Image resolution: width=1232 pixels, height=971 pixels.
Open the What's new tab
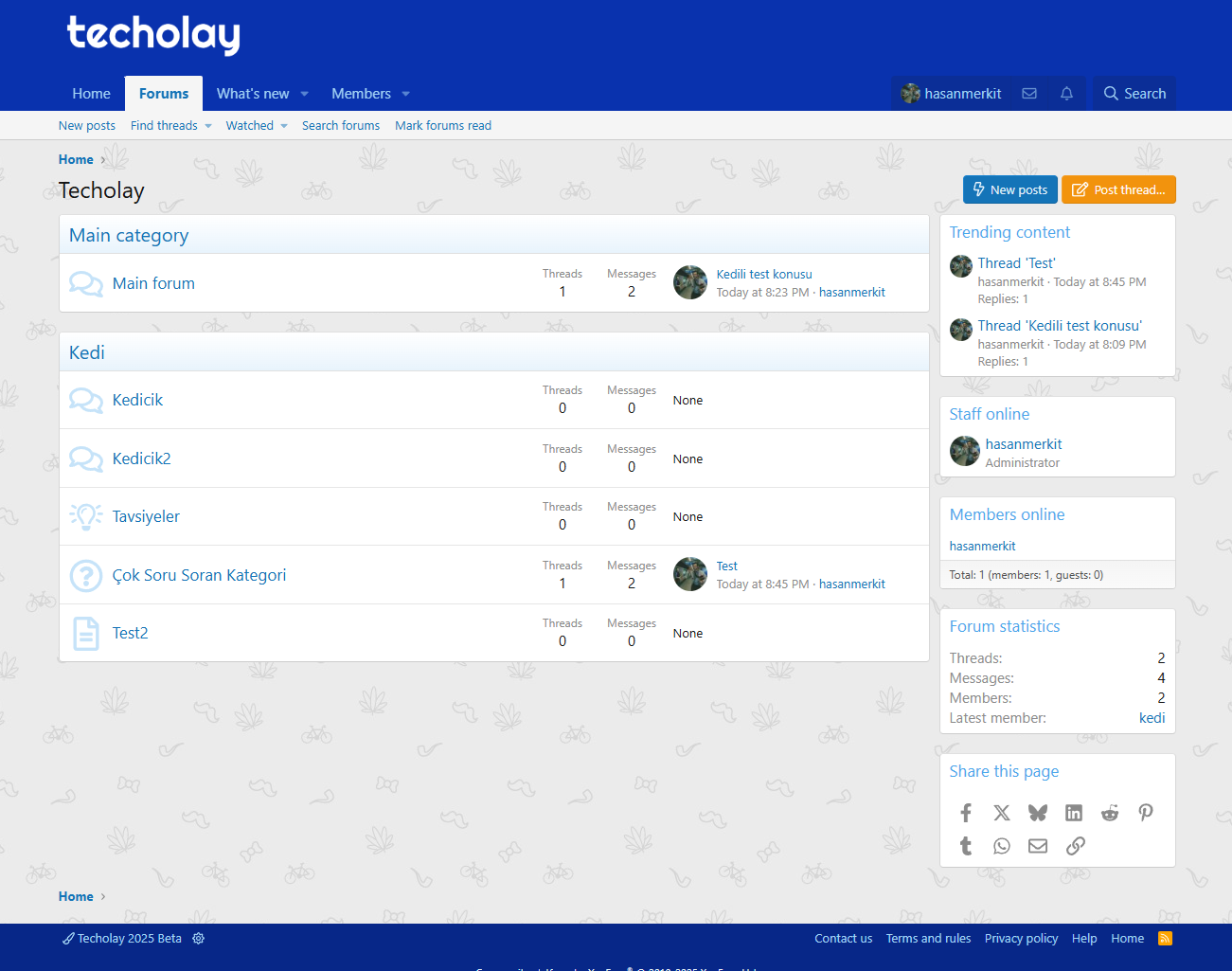point(253,94)
